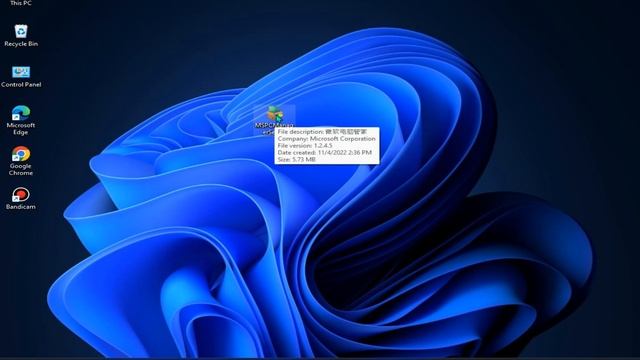Image resolution: width=640 pixels, height=360 pixels.
Task: Select the This PC desktop icon
Action: pyautogui.click(x=21, y=2)
